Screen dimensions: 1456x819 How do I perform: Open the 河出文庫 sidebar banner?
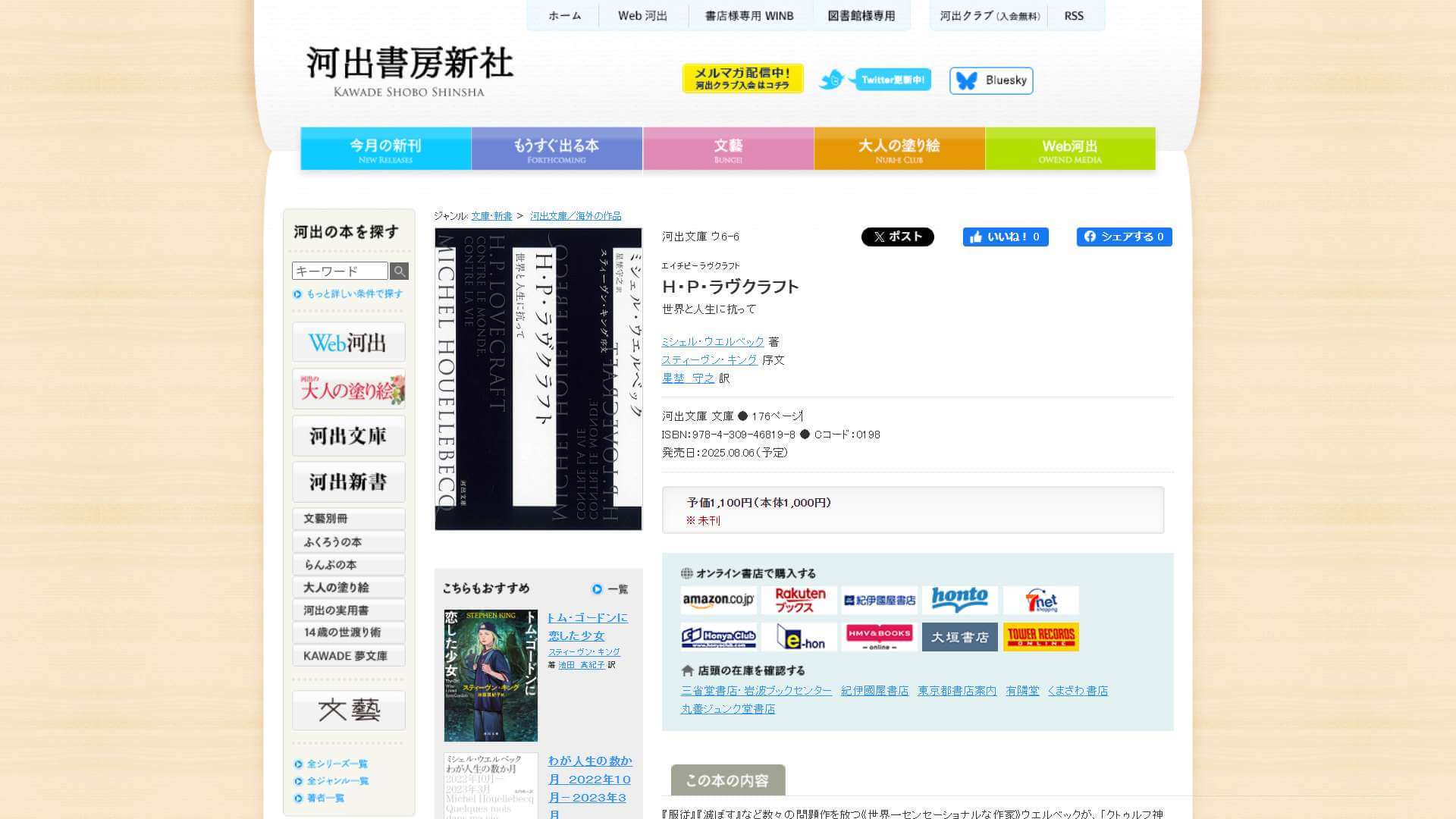pyautogui.click(x=349, y=435)
